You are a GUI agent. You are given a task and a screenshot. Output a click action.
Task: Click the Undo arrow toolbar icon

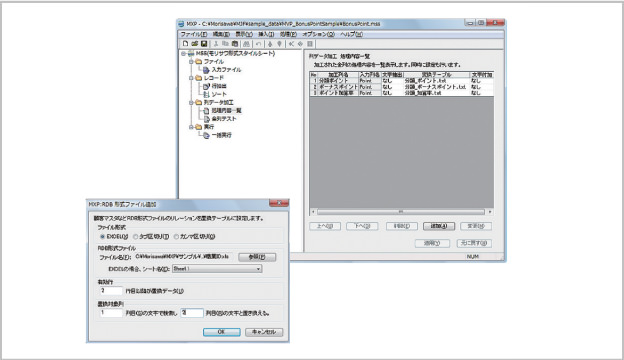pyautogui.click(x=259, y=44)
